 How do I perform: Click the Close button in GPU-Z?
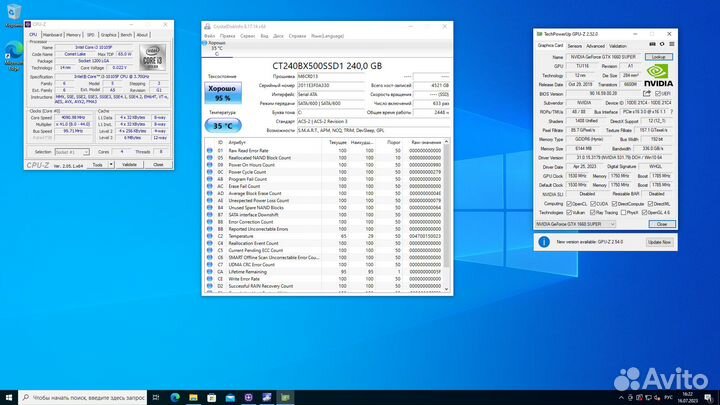(662, 224)
